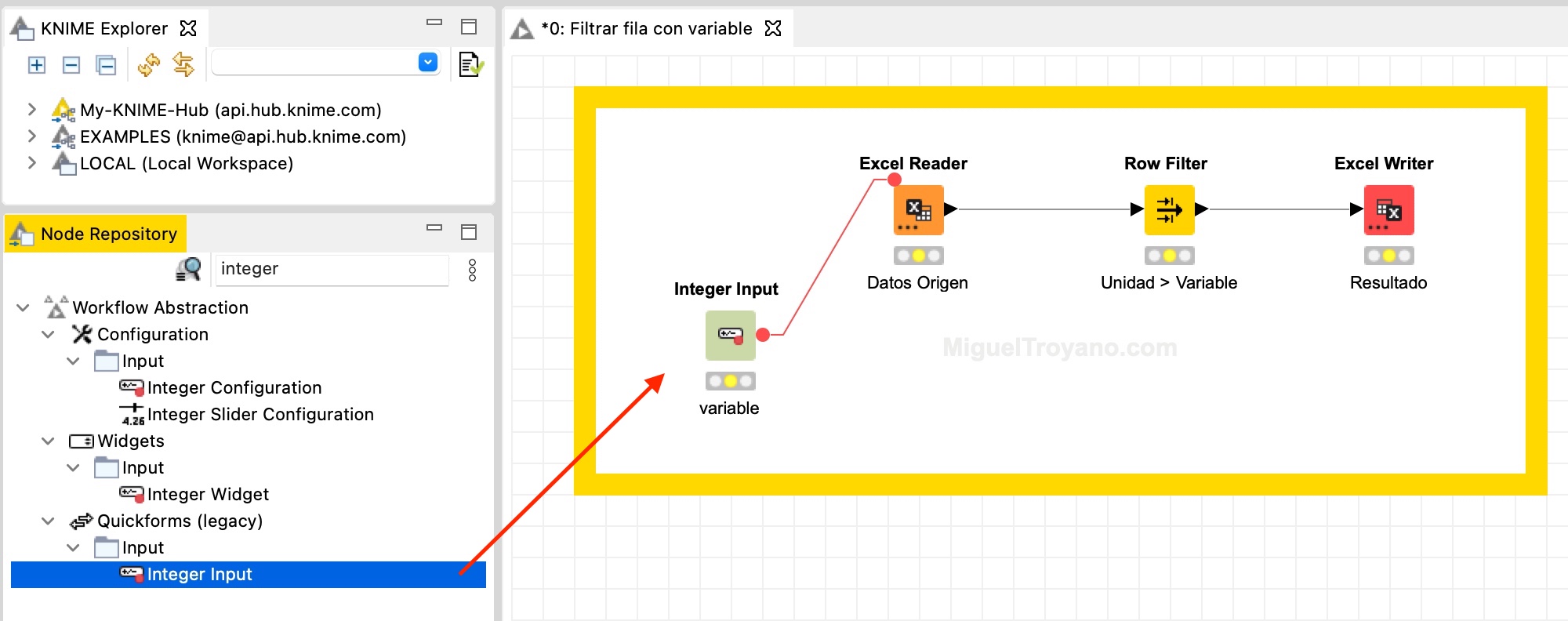Viewport: 1568px width, 621px height.
Task: Click the node search magnifier icon
Action: tap(188, 269)
